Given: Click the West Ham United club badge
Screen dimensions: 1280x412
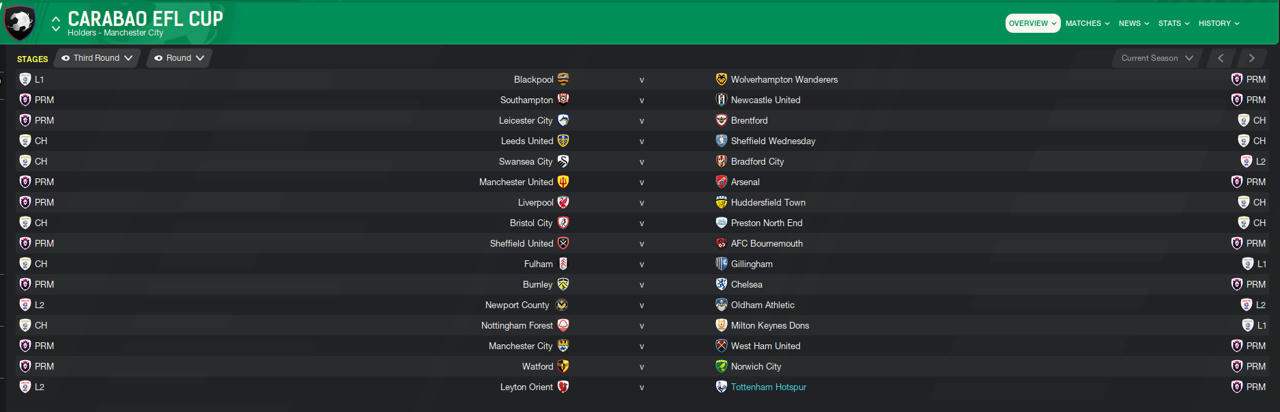Looking at the screenshot, I should 722,346.
